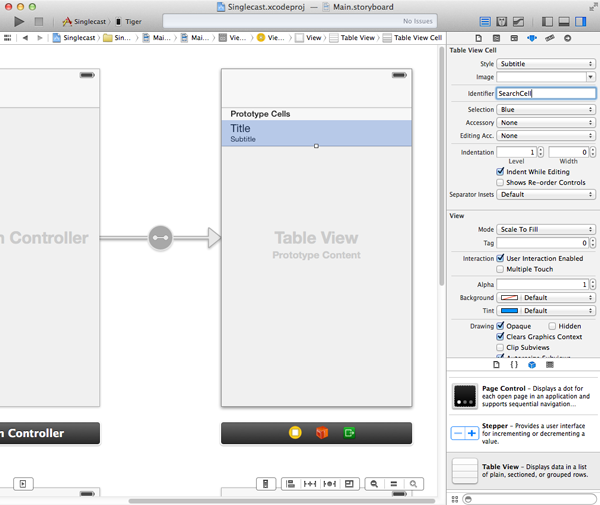Click the Identifier field with SearchCell
This screenshot has width=600, height=505.
tap(546, 94)
